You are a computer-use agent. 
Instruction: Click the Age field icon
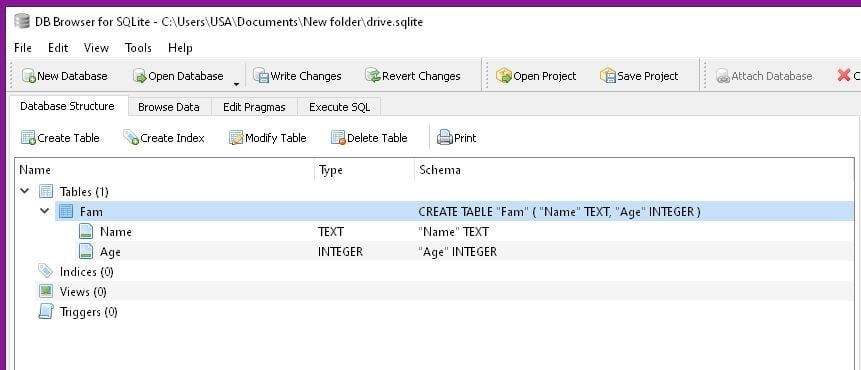(x=86, y=251)
